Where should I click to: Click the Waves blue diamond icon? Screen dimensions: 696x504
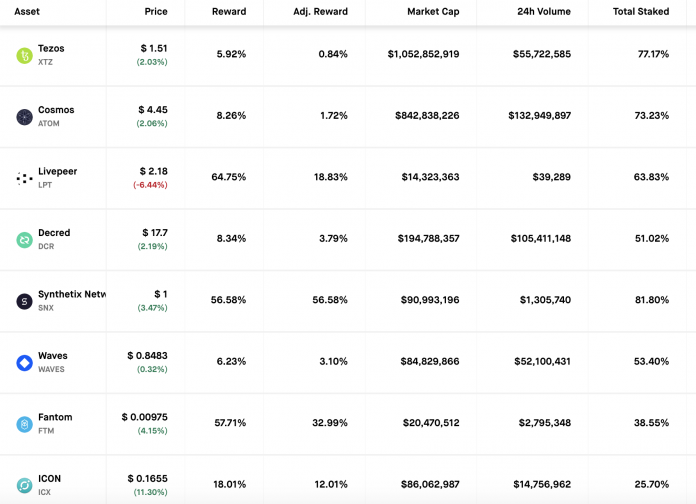click(24, 363)
